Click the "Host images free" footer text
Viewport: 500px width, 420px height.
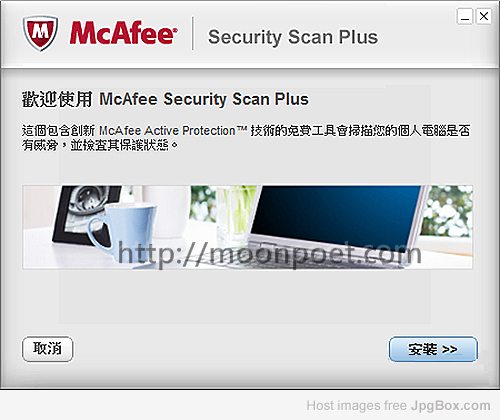click(356, 406)
